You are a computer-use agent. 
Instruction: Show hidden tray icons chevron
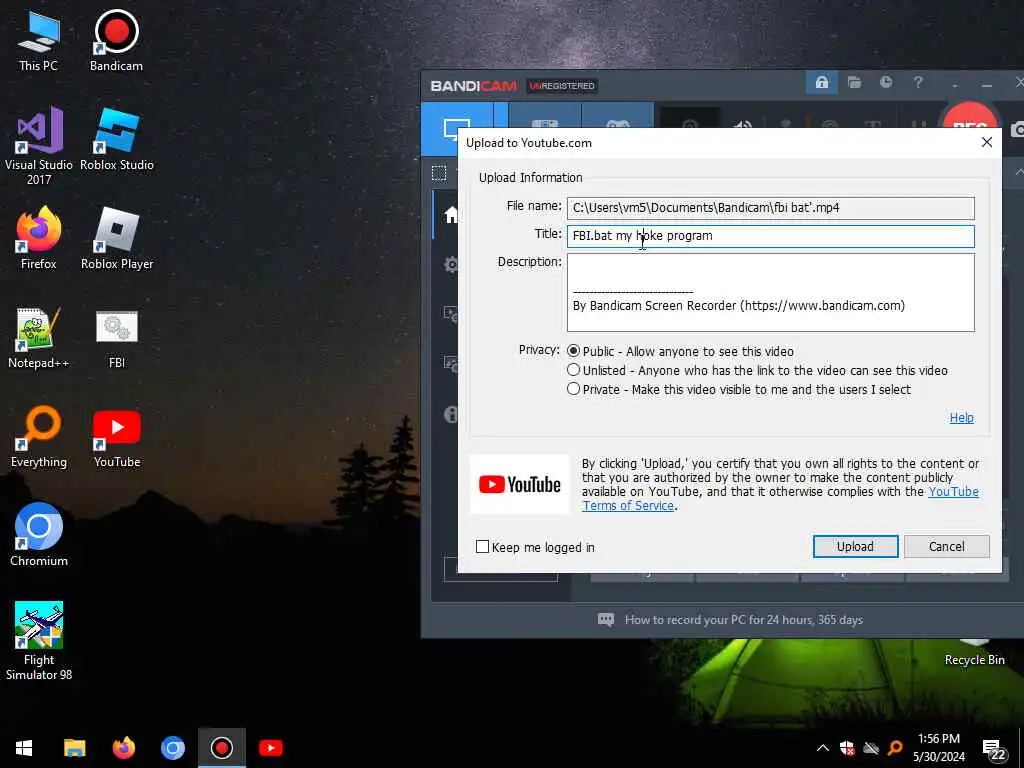click(x=822, y=748)
